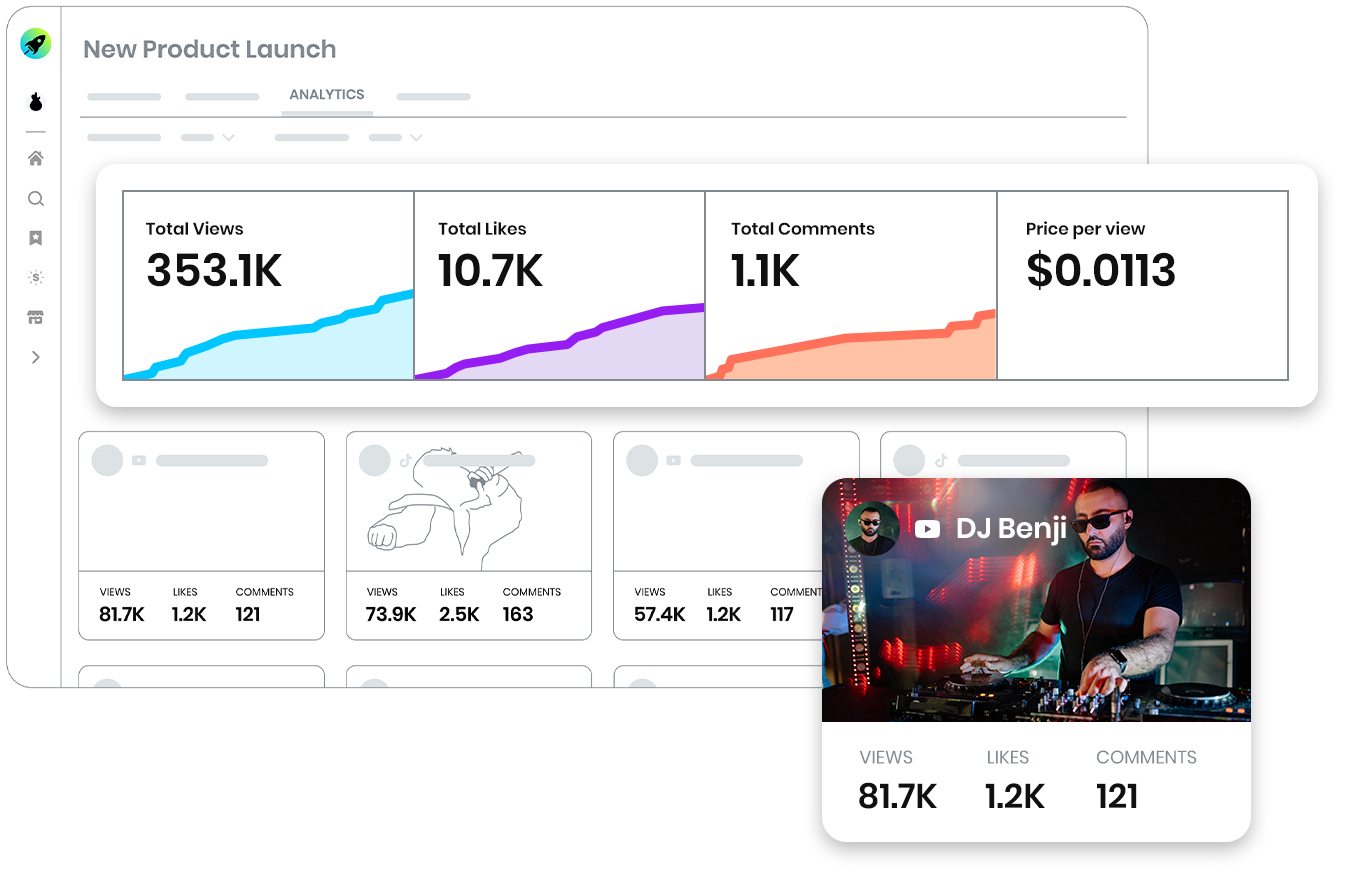The image size is (1350, 880).
Task: Click COMMENTS label in DJ Benji card
Action: click(1146, 757)
